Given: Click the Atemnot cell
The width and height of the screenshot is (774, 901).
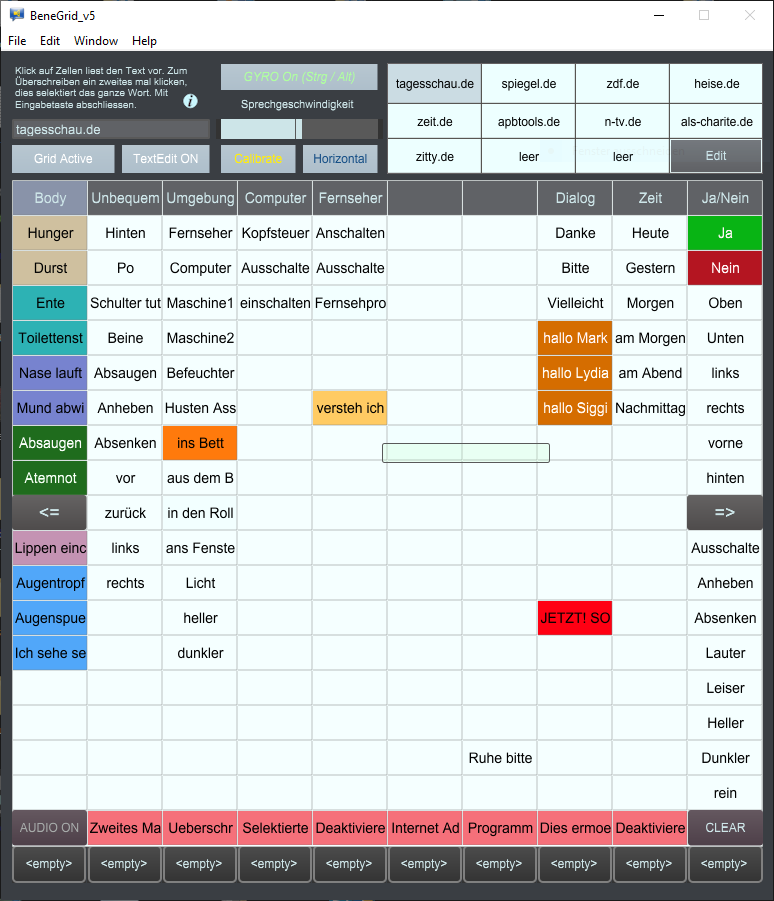Looking at the screenshot, I should [x=50, y=478].
